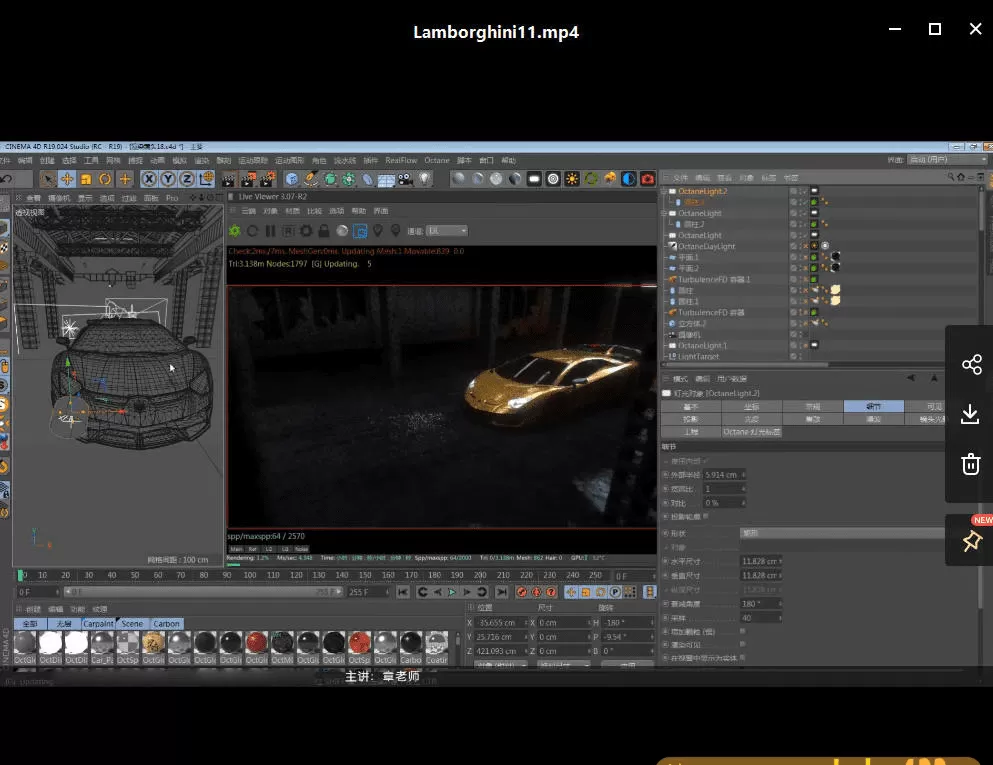This screenshot has width=993, height=765.
Task: Enable region render mode in Live Viewer
Action: pos(289,230)
